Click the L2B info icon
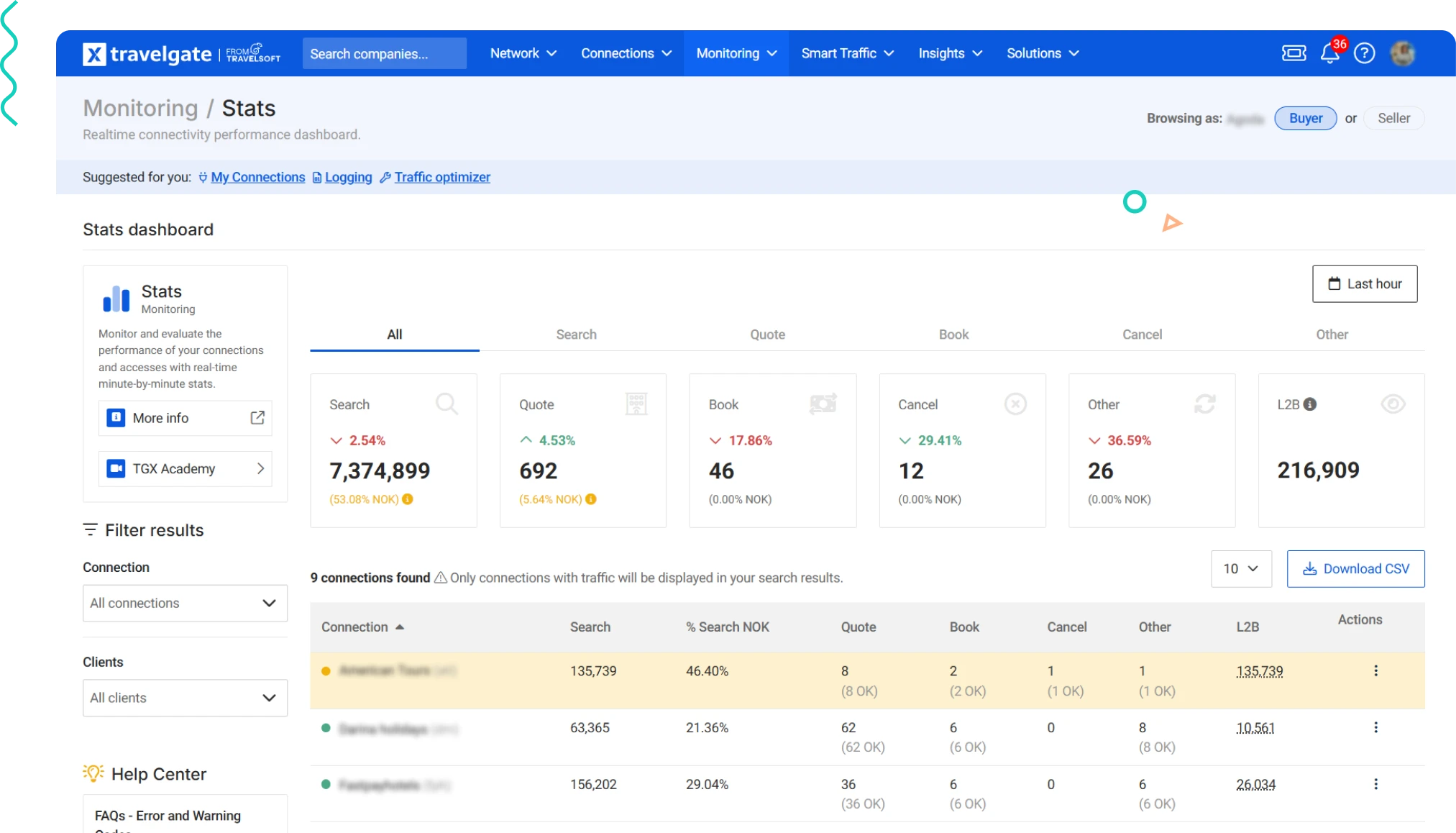The height and width of the screenshot is (833, 1456). pyautogui.click(x=1310, y=404)
